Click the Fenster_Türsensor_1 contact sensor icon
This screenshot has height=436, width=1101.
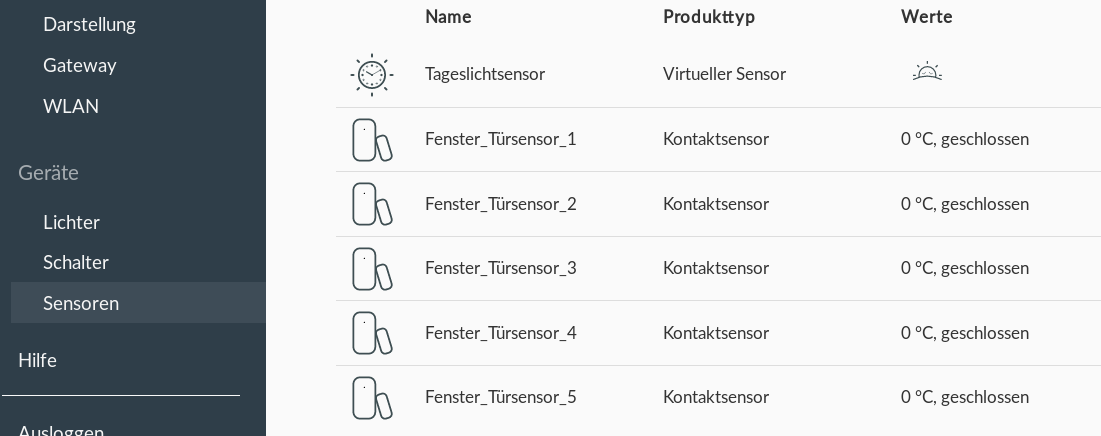(371, 140)
